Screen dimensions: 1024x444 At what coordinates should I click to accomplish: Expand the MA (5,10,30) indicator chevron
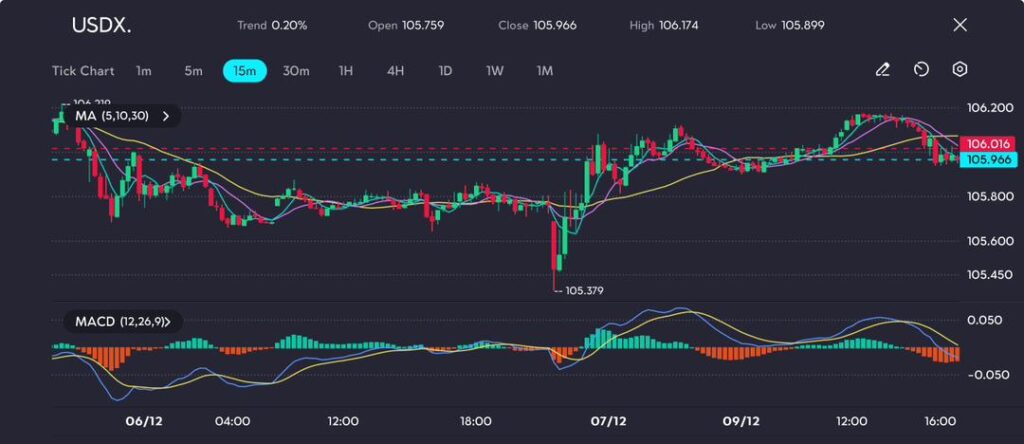coord(166,116)
